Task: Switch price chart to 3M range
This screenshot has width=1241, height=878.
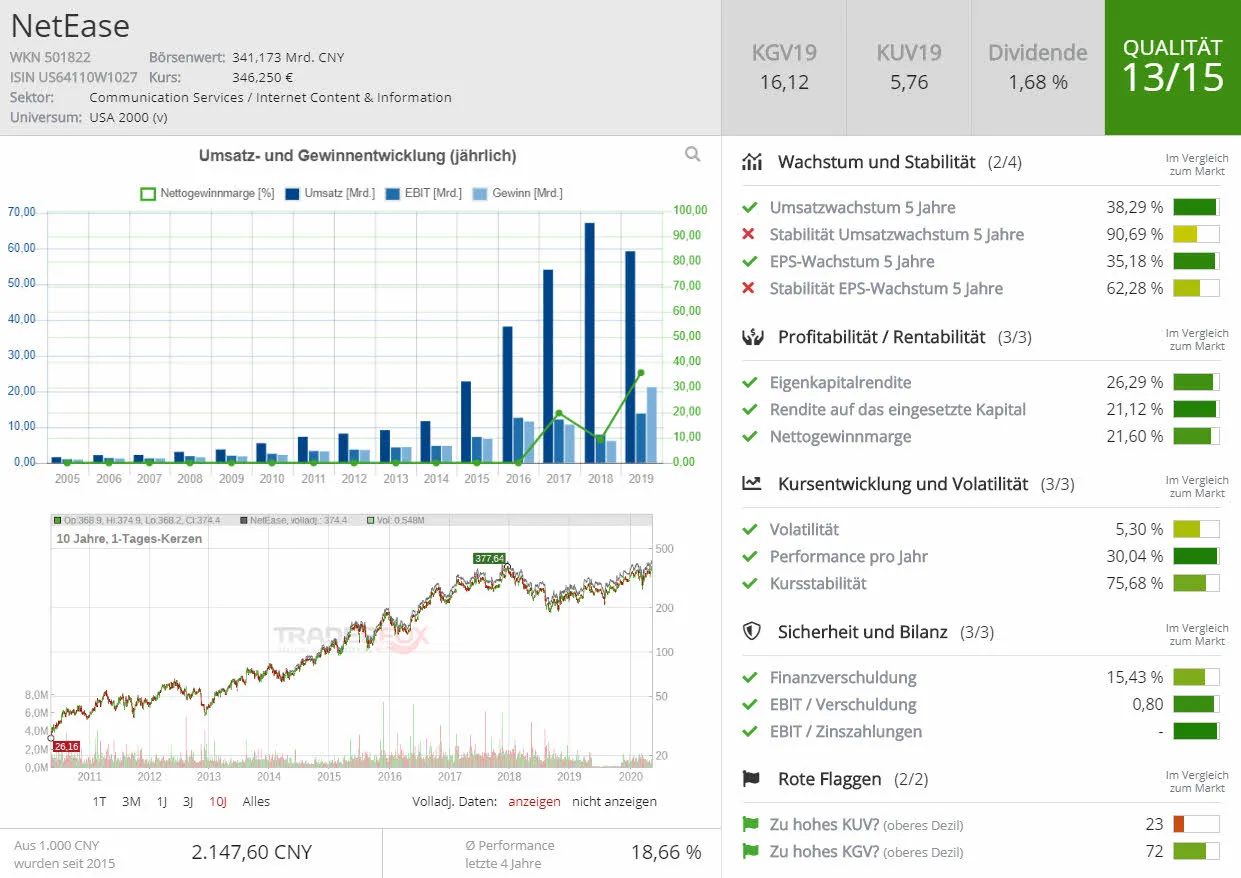Action: (x=131, y=802)
